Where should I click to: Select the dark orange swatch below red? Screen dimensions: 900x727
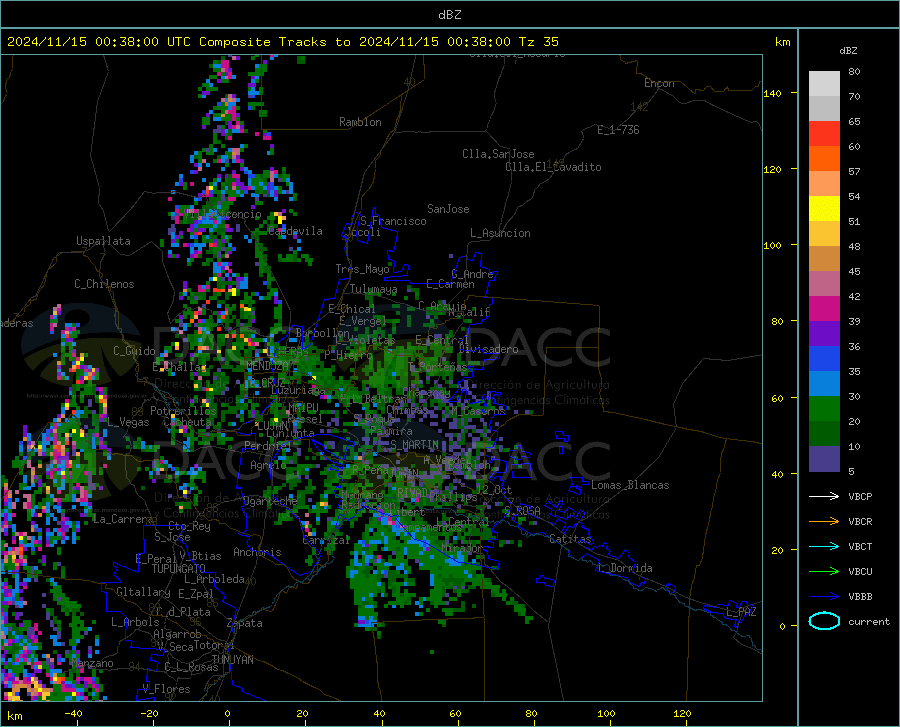(x=824, y=159)
